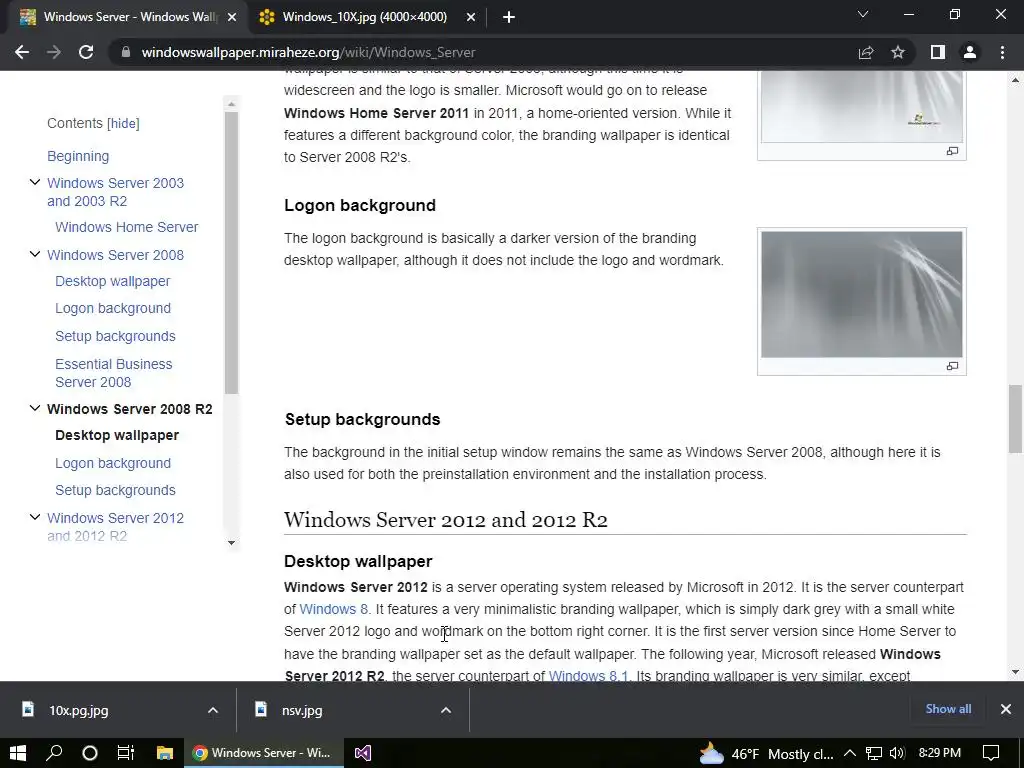Viewport: 1024px width, 768px height.
Task: Launch File Explorer from taskbar
Action: click(165, 753)
